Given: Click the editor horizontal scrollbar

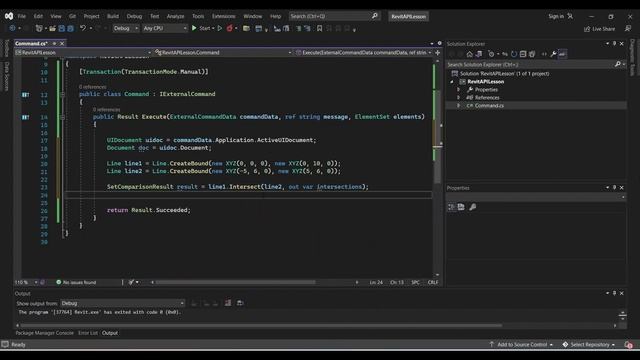Looking at the screenshot, I should 235,282.
